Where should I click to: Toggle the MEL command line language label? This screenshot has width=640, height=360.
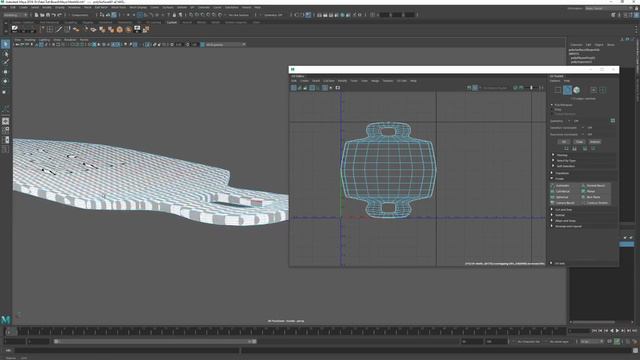8,350
